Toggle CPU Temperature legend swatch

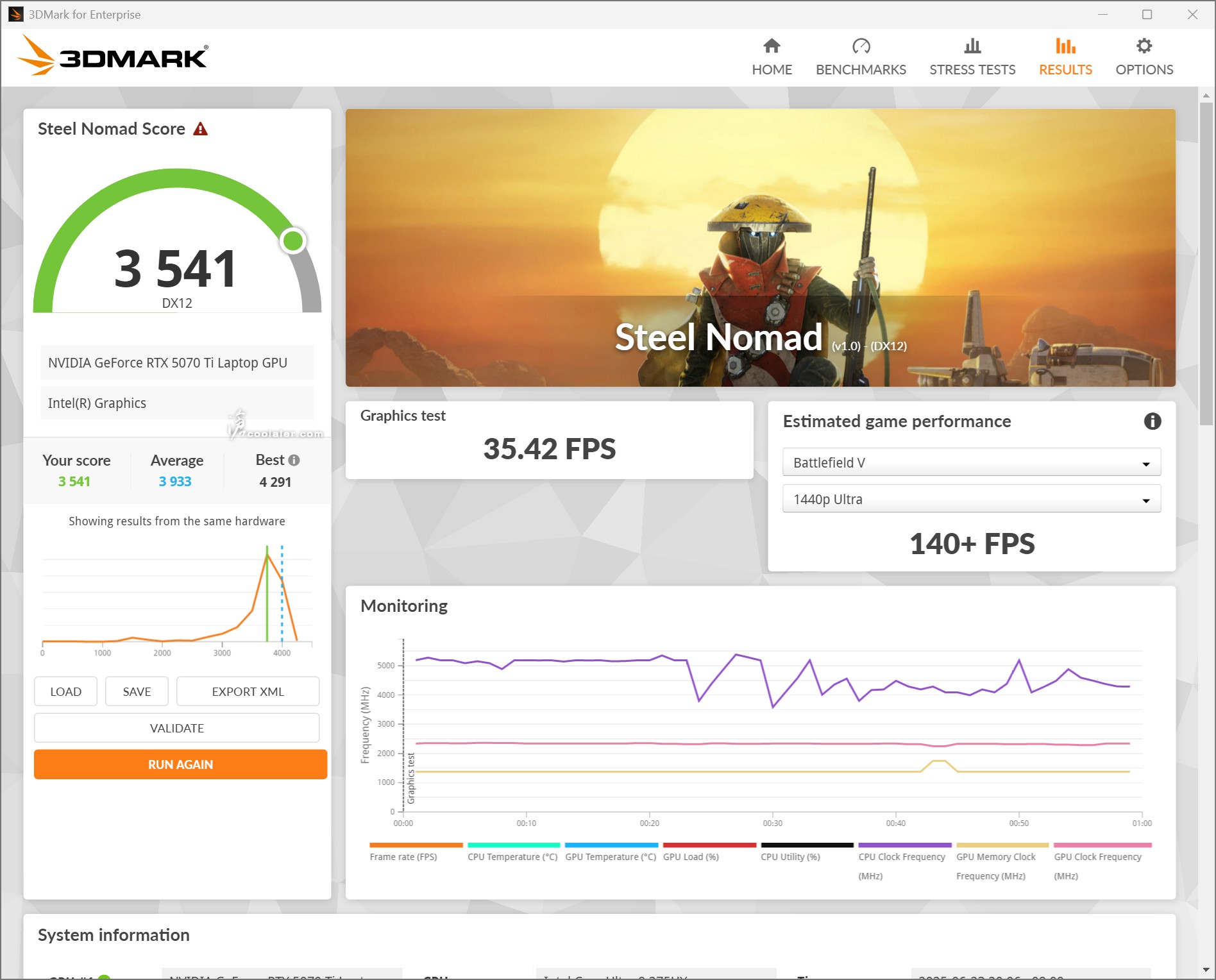514,845
